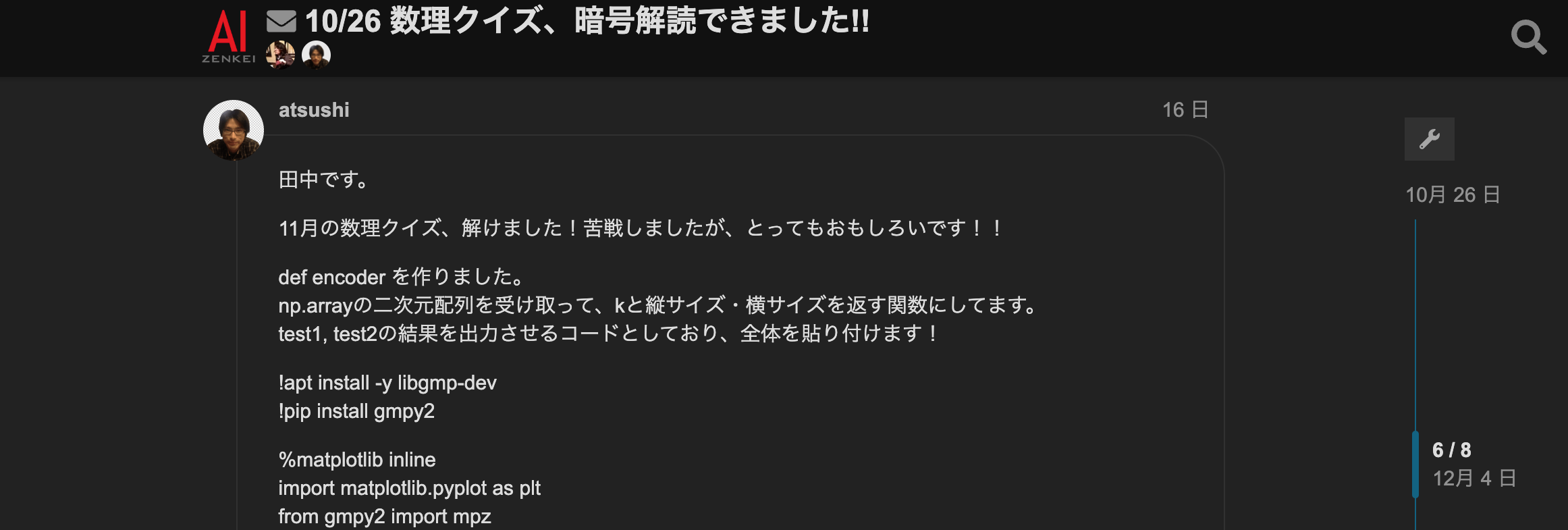Viewport: 1568px width, 530px height.
Task: Click the "6 / 8" post position indicator
Action: point(1452,450)
